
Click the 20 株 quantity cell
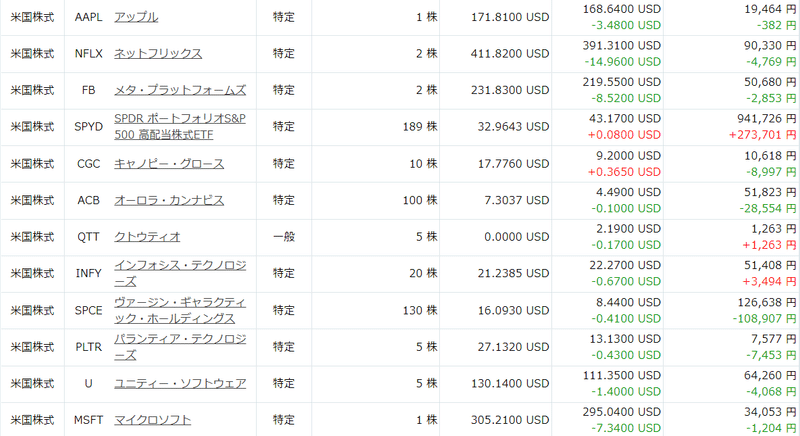pyautogui.click(x=423, y=273)
